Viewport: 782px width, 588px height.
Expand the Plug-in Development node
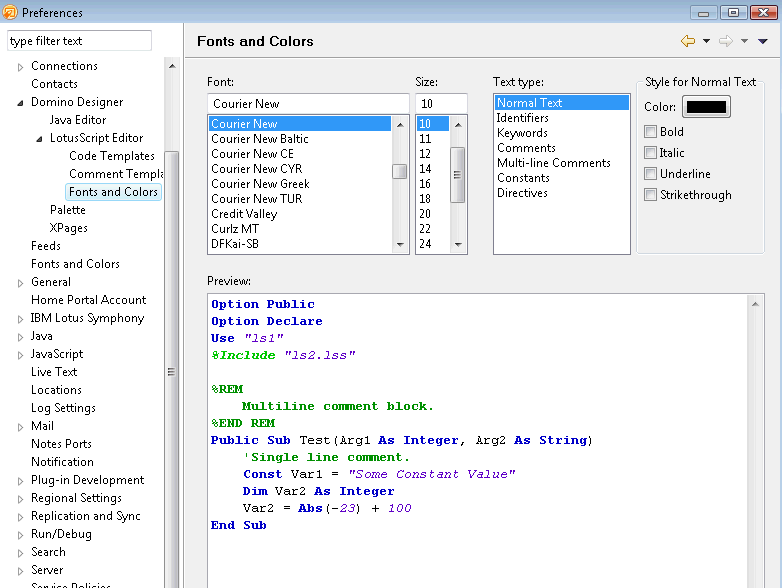(20, 481)
